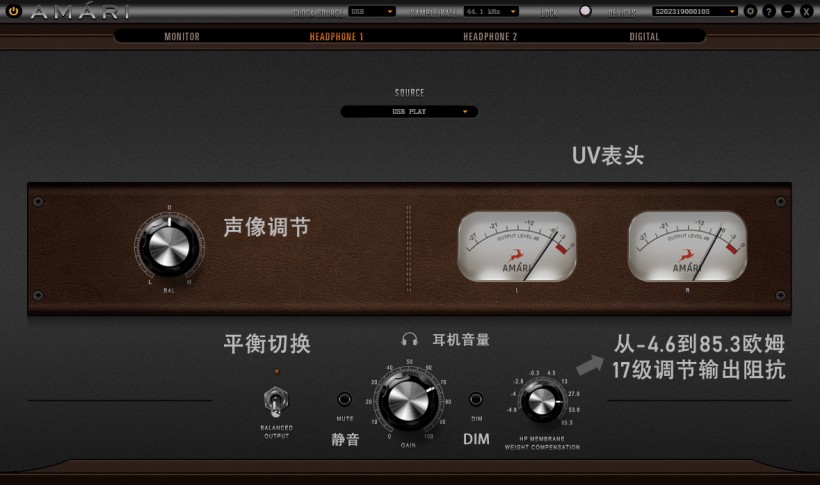820x485 pixels.
Task: Open help with the question mark icon
Action: (x=769, y=11)
